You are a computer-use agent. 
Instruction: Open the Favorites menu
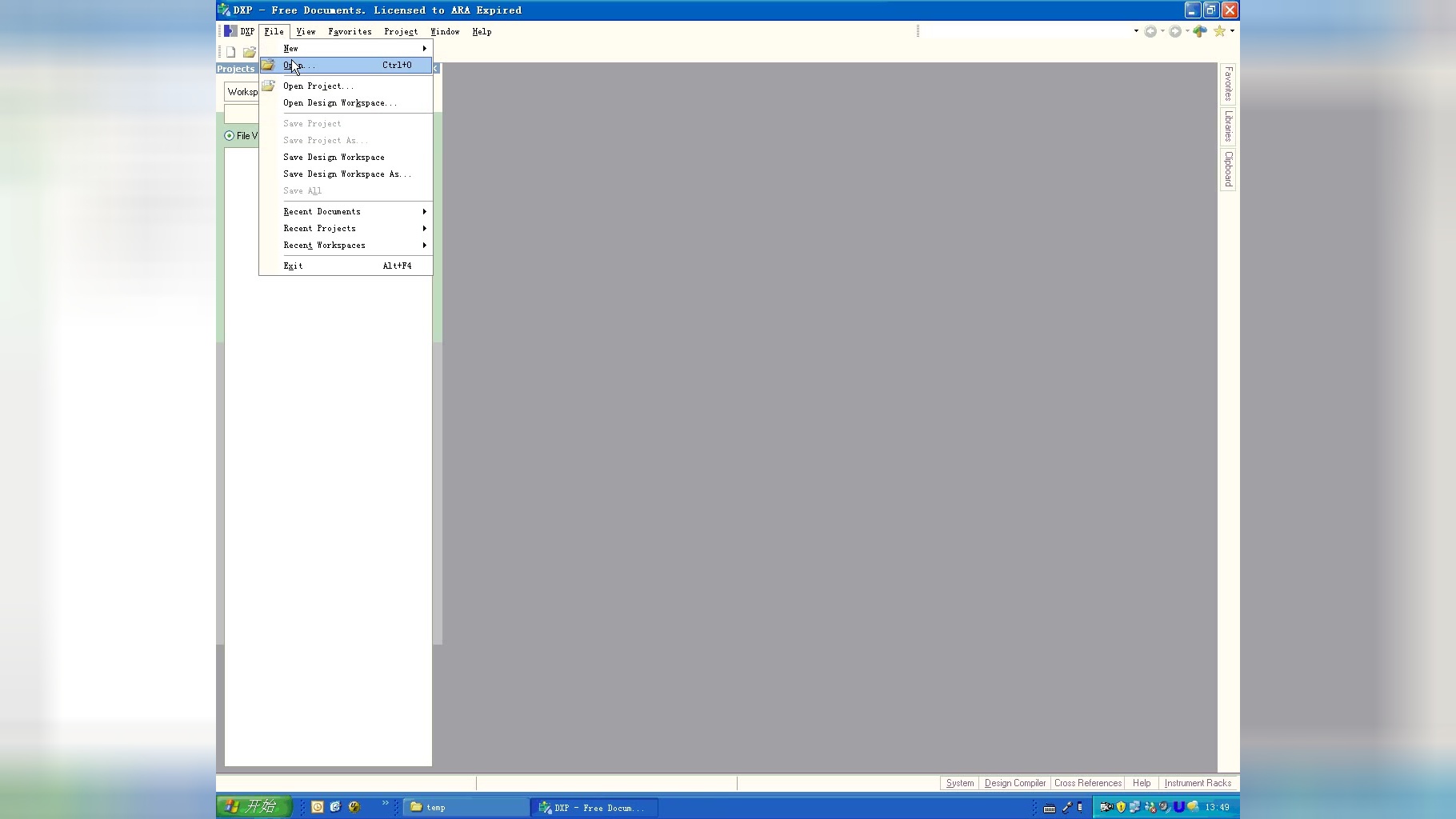[350, 32]
